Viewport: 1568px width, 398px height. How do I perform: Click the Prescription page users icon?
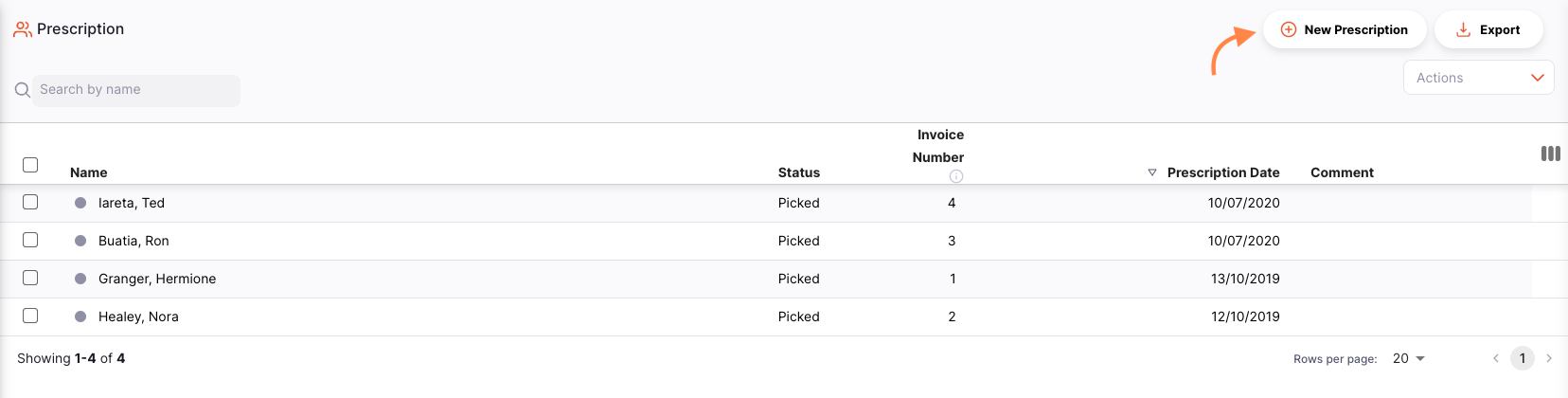point(22,29)
